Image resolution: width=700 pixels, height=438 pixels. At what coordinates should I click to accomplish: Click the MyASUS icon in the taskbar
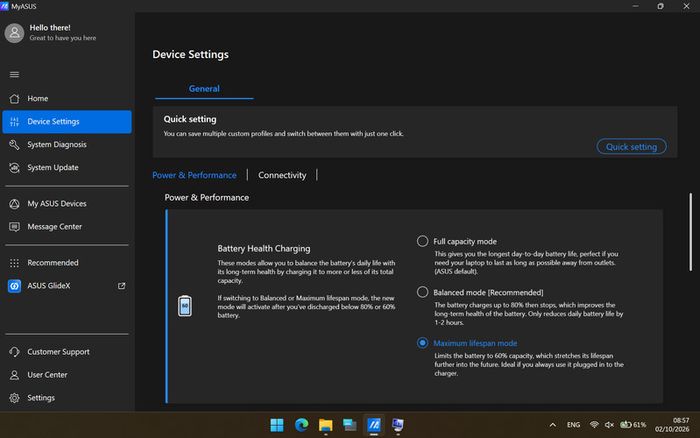(374, 425)
